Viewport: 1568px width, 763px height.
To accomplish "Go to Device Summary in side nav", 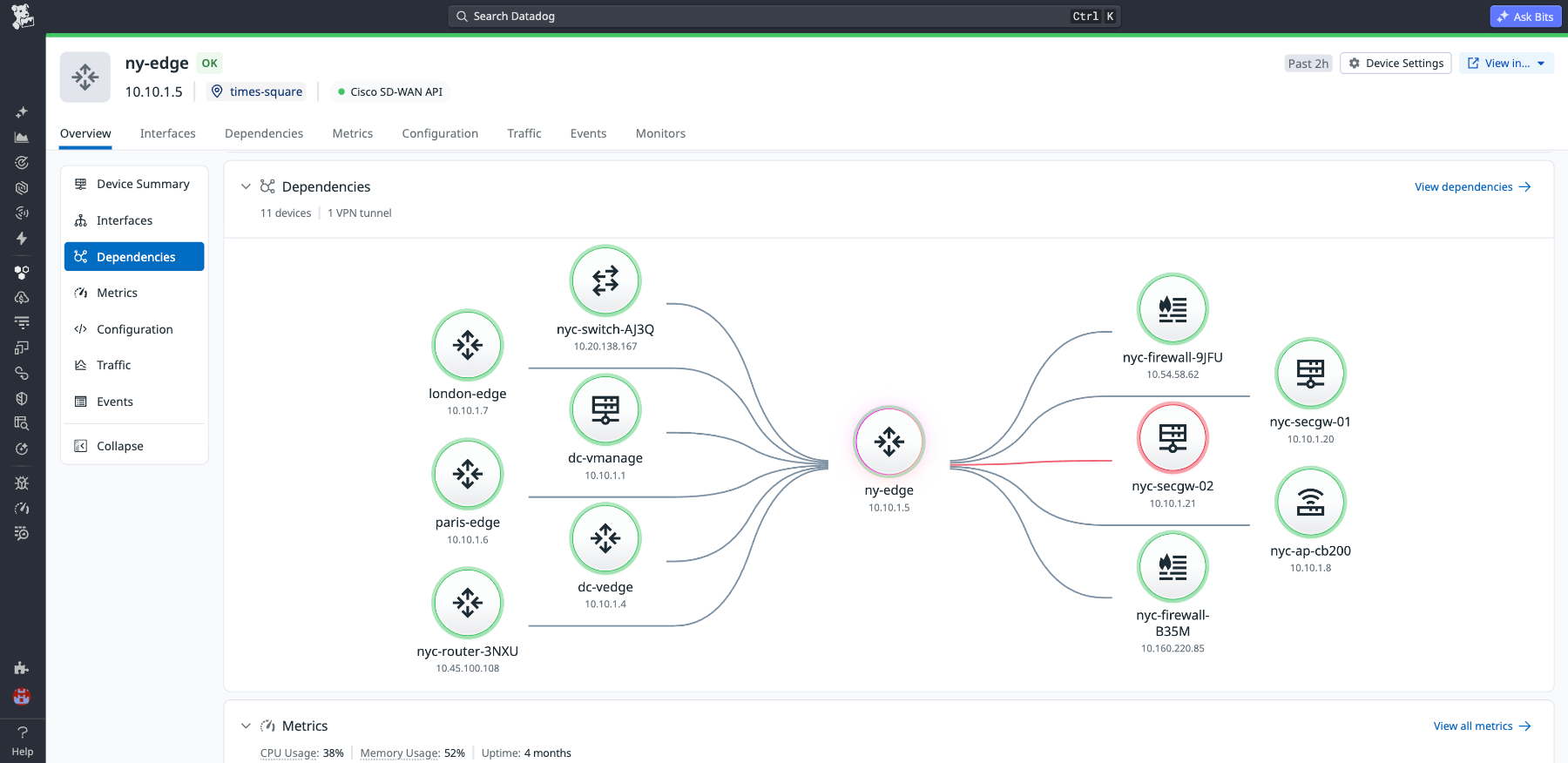I will point(134,184).
